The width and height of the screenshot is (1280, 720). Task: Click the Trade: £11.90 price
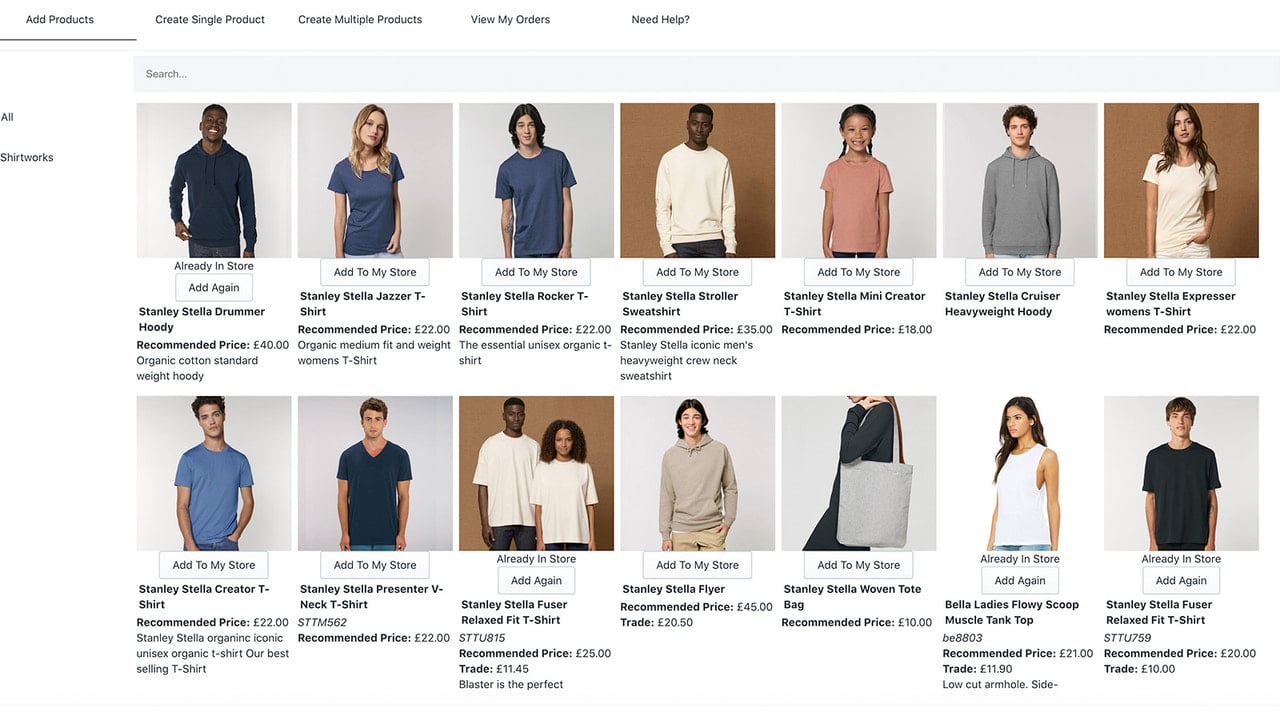click(x=978, y=669)
